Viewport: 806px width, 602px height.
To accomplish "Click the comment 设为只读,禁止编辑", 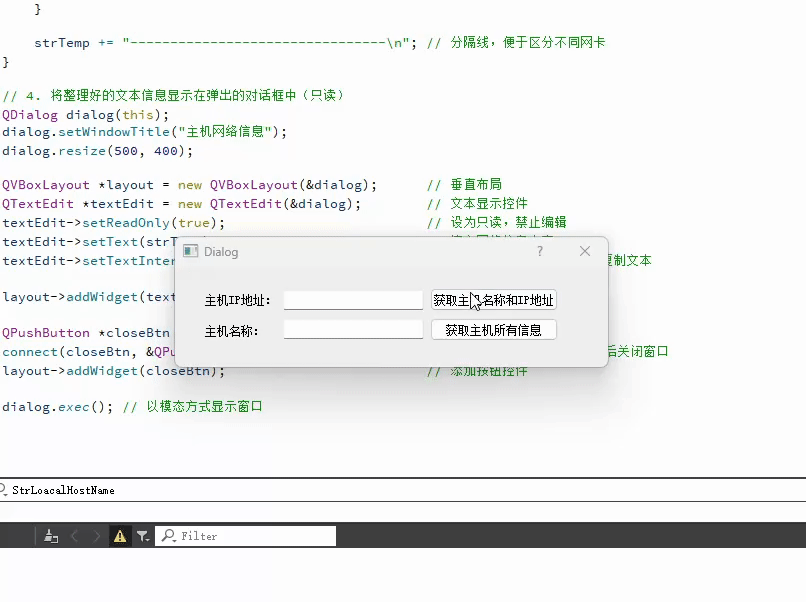I will point(508,222).
